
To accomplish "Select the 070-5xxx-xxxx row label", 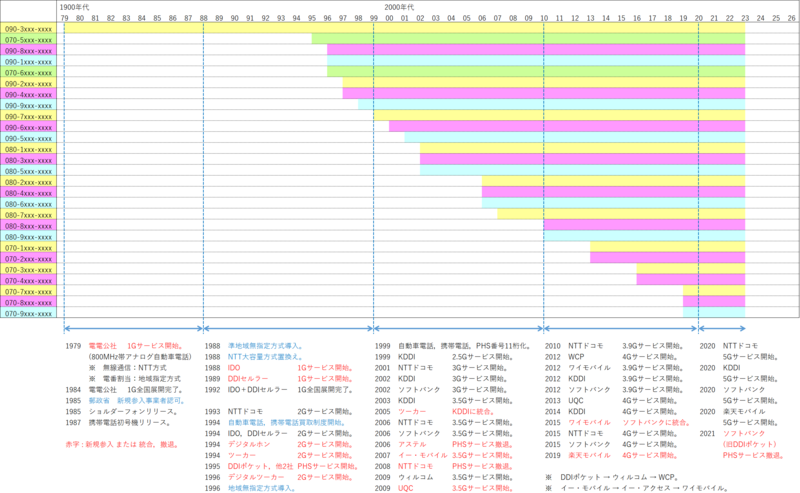I will (29, 39).
